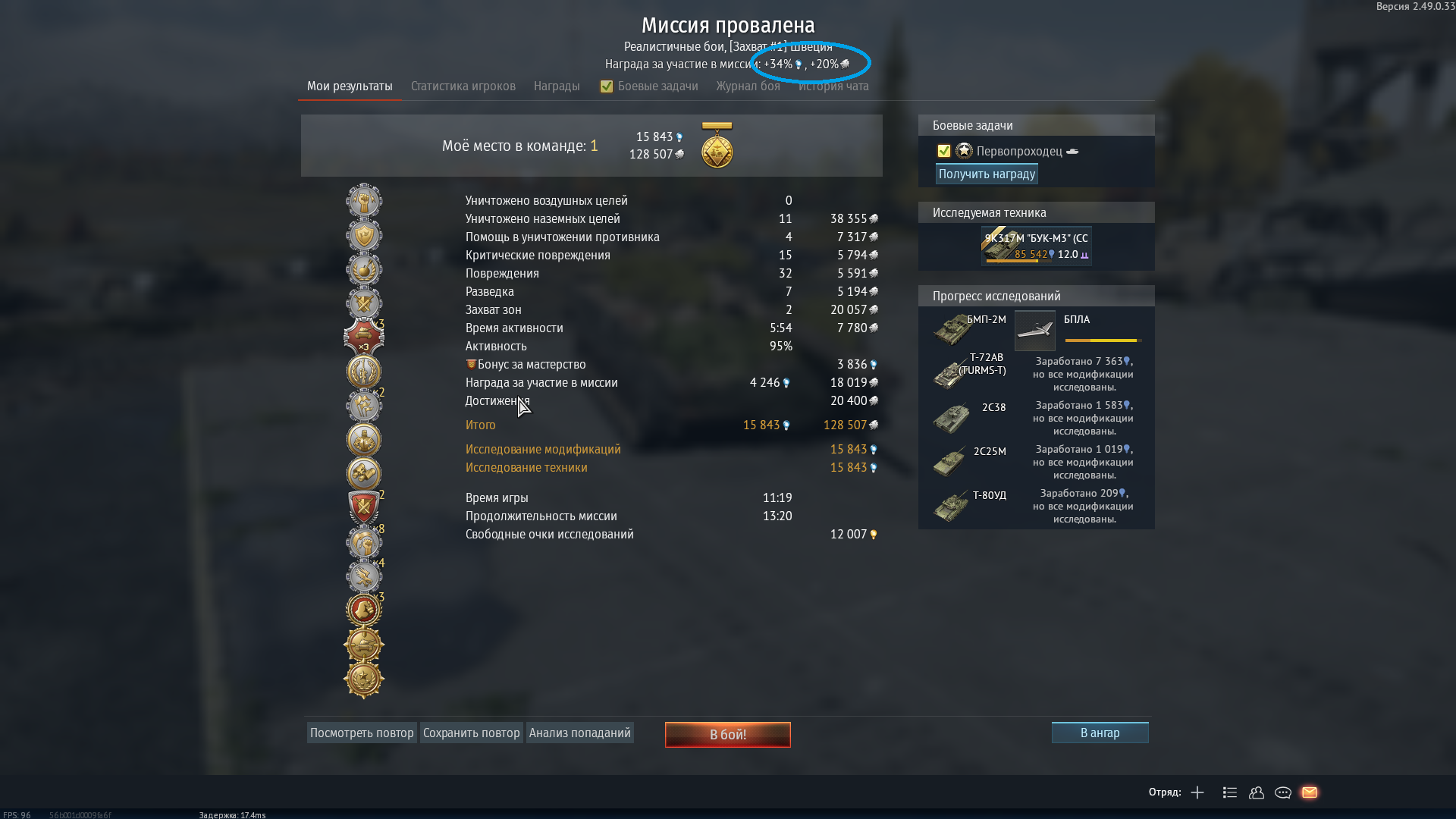The height and width of the screenshot is (819, 1456).
Task: Add squad member with plus icon
Action: coord(1197,792)
